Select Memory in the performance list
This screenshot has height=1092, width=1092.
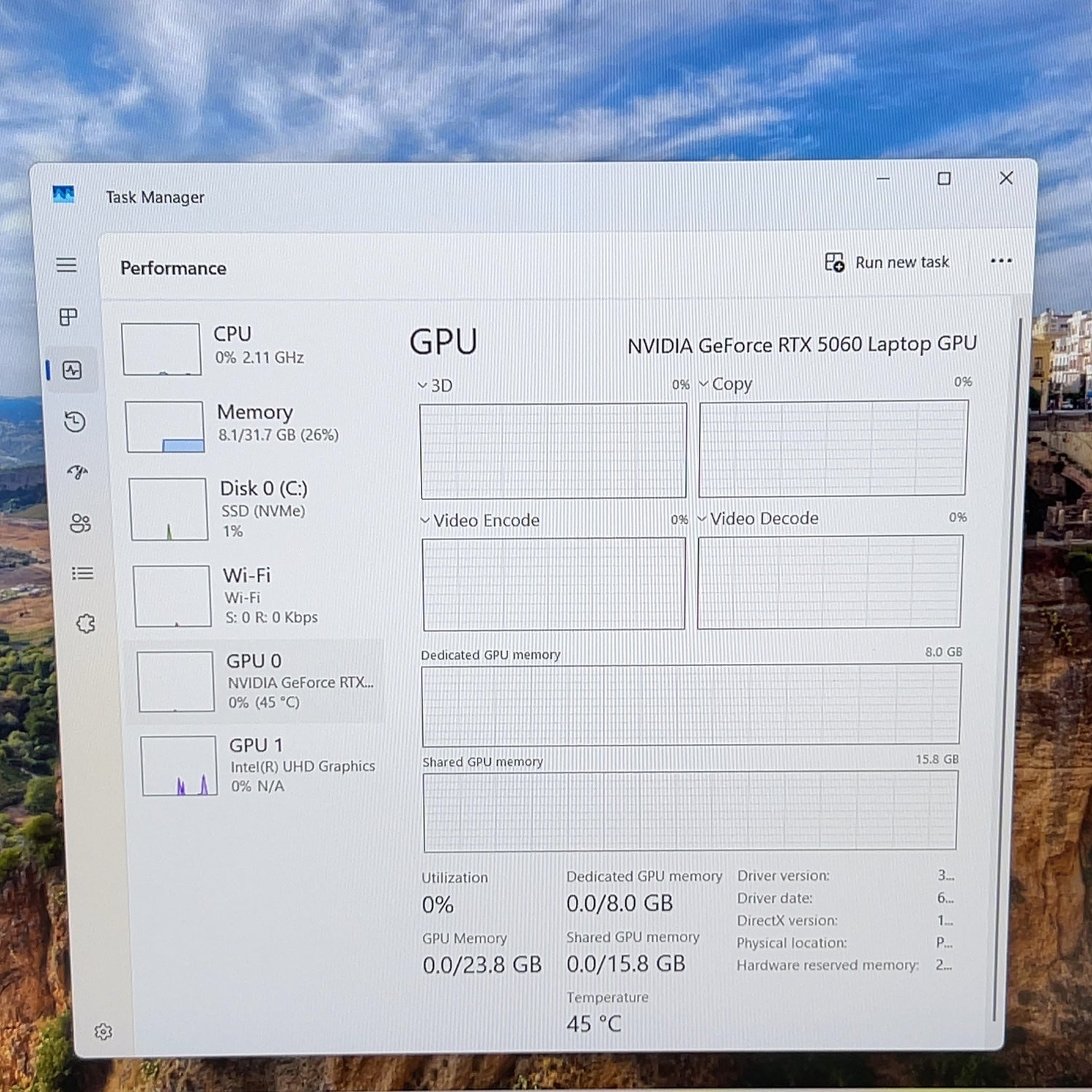click(253, 426)
